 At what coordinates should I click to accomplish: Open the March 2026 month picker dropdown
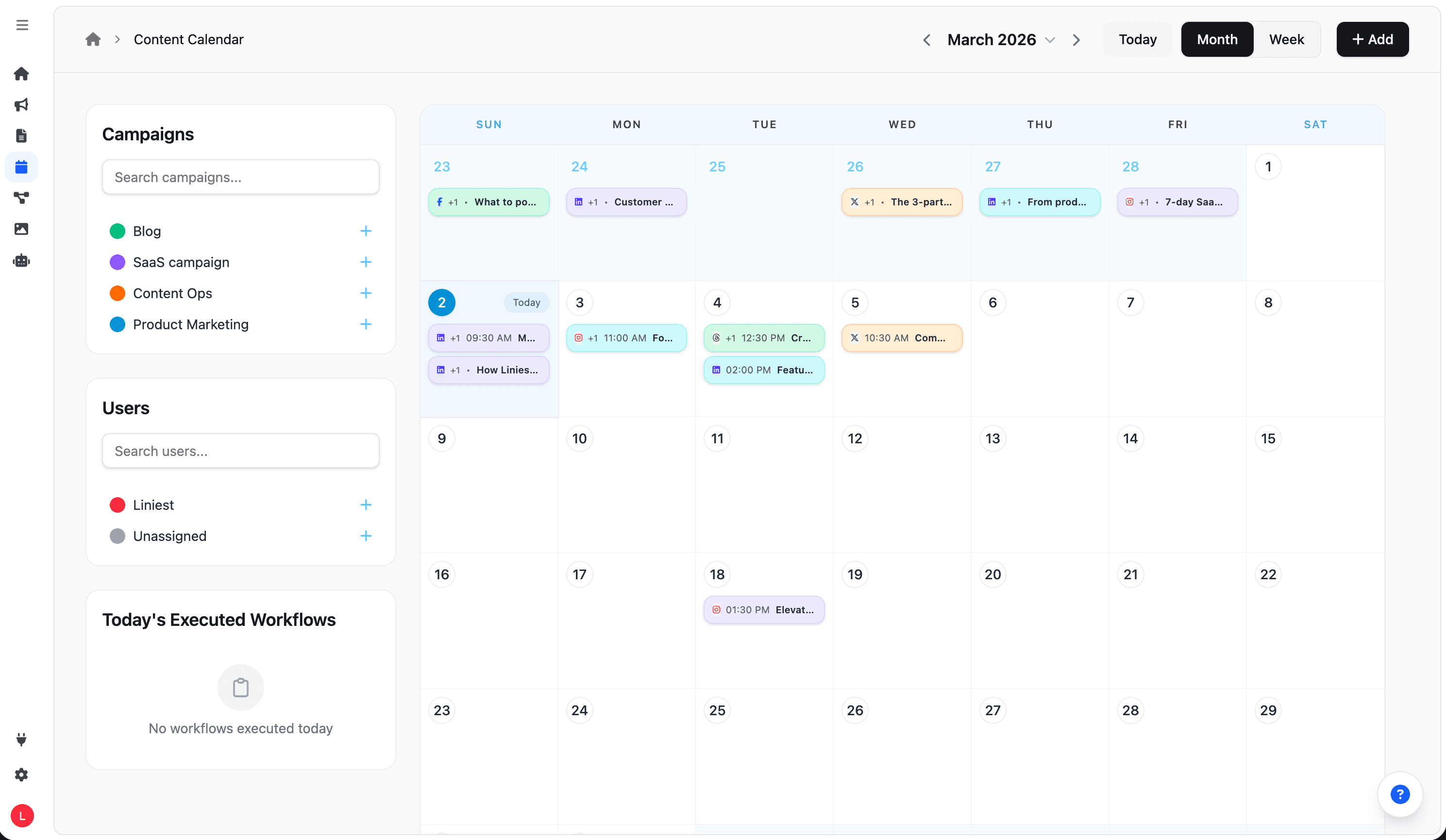click(1050, 40)
